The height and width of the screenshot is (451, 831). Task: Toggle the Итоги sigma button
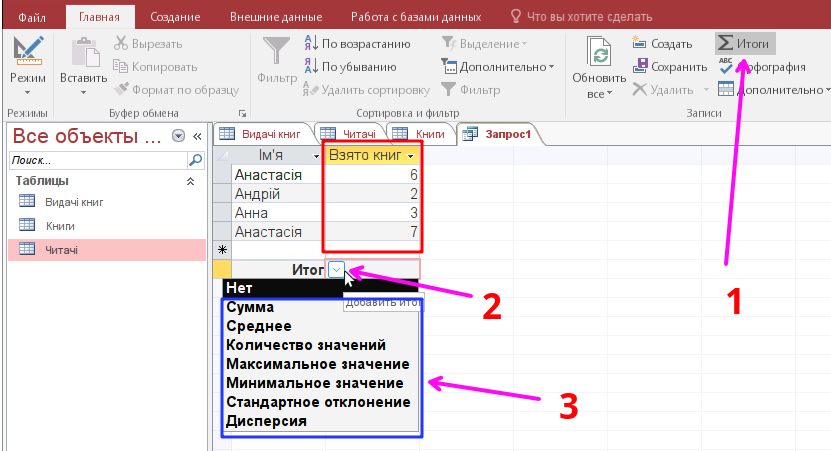[745, 43]
